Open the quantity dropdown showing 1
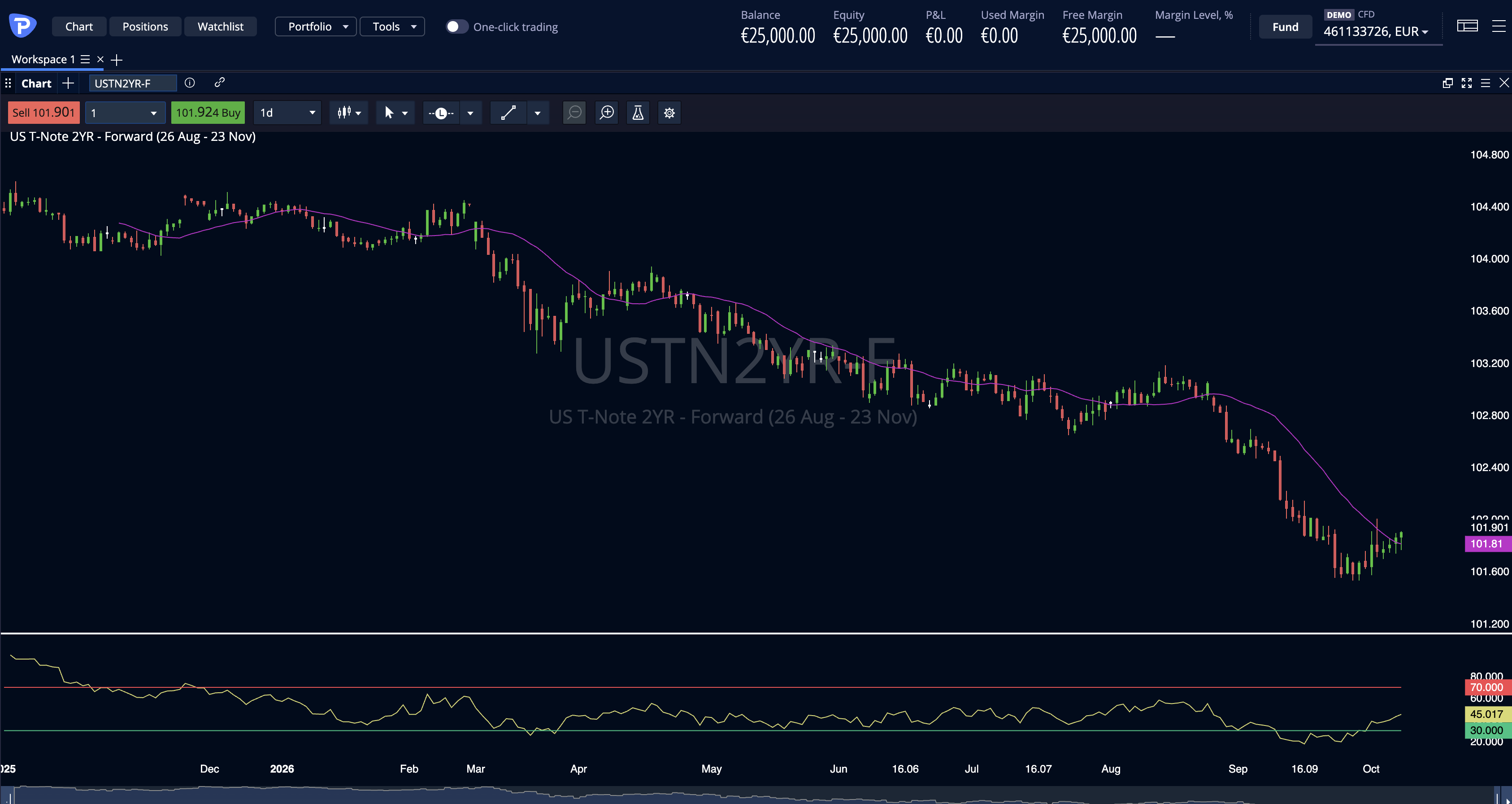The image size is (1512, 804). click(125, 112)
